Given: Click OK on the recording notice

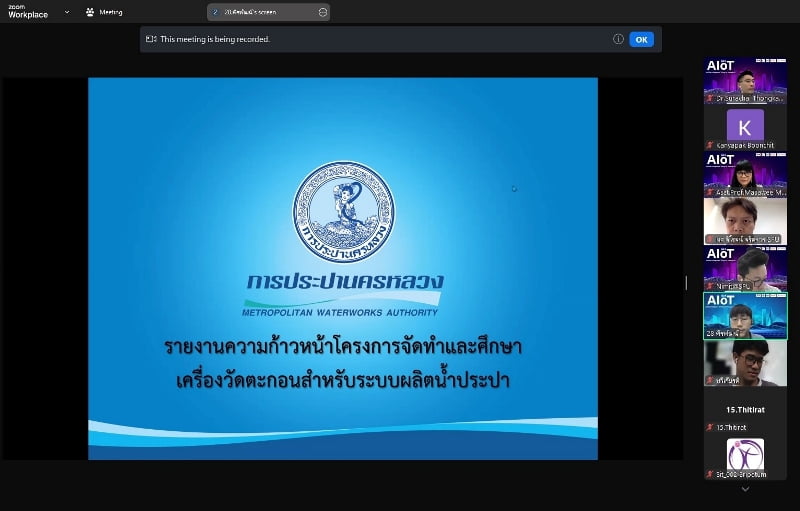Looking at the screenshot, I should pos(641,39).
